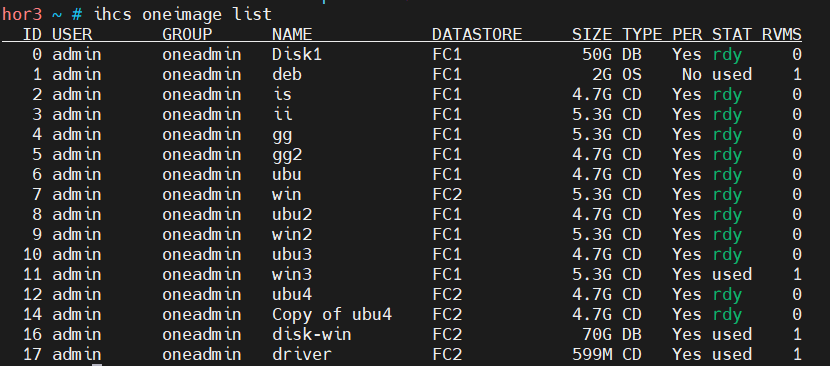Click the image name Disk1
This screenshot has height=366, width=830.
tap(297, 55)
